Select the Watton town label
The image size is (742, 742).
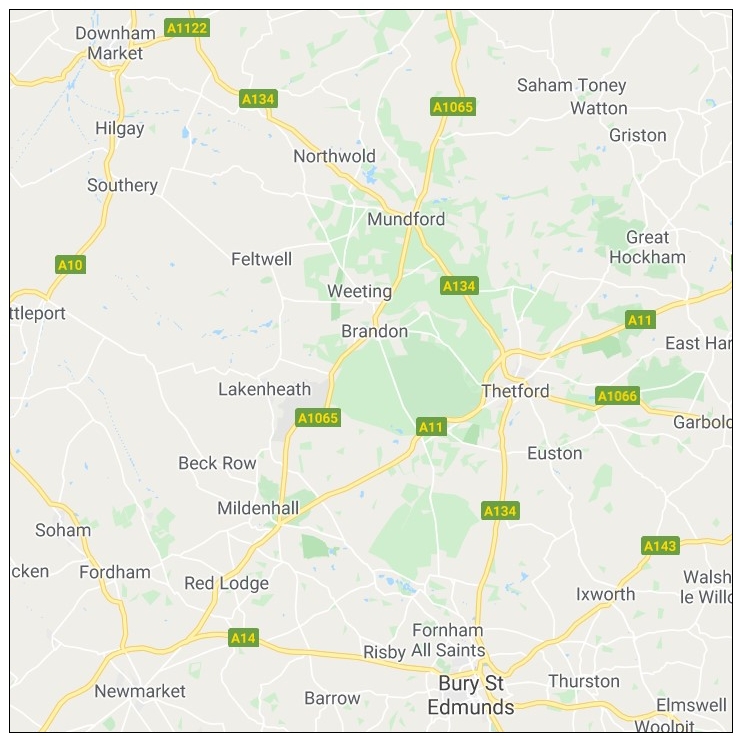599,108
